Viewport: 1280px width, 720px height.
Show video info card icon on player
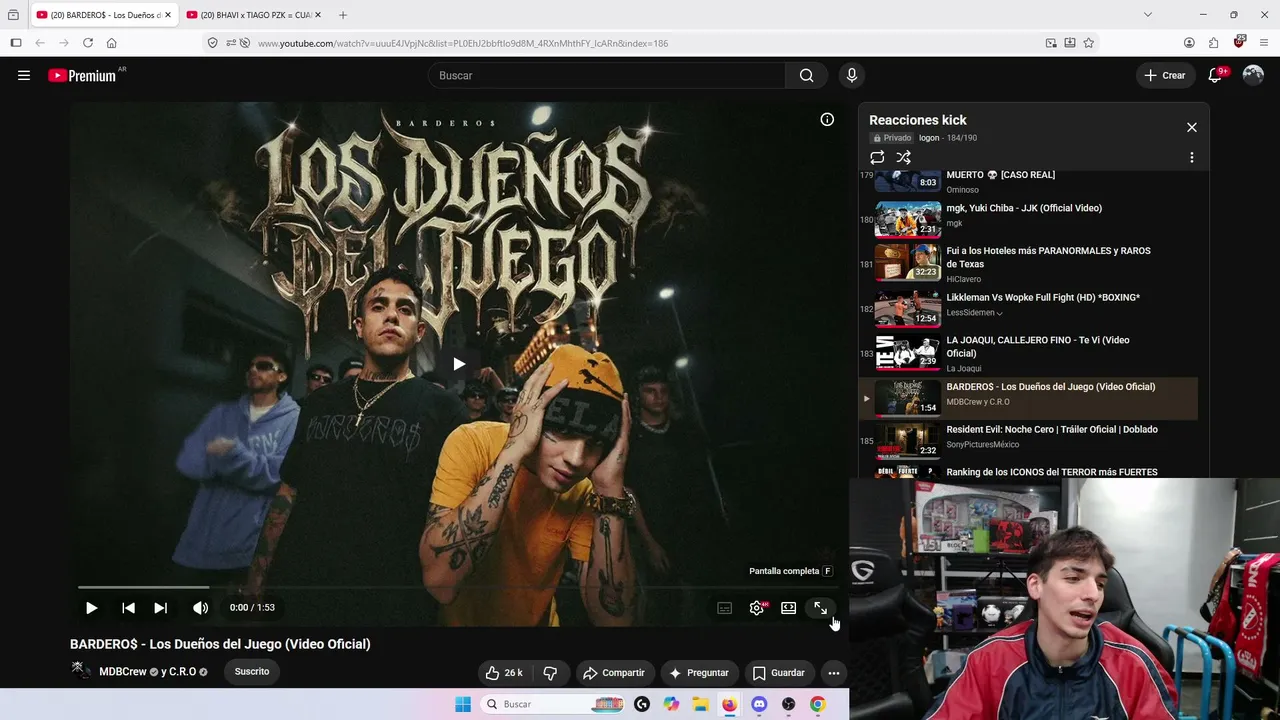tap(827, 119)
